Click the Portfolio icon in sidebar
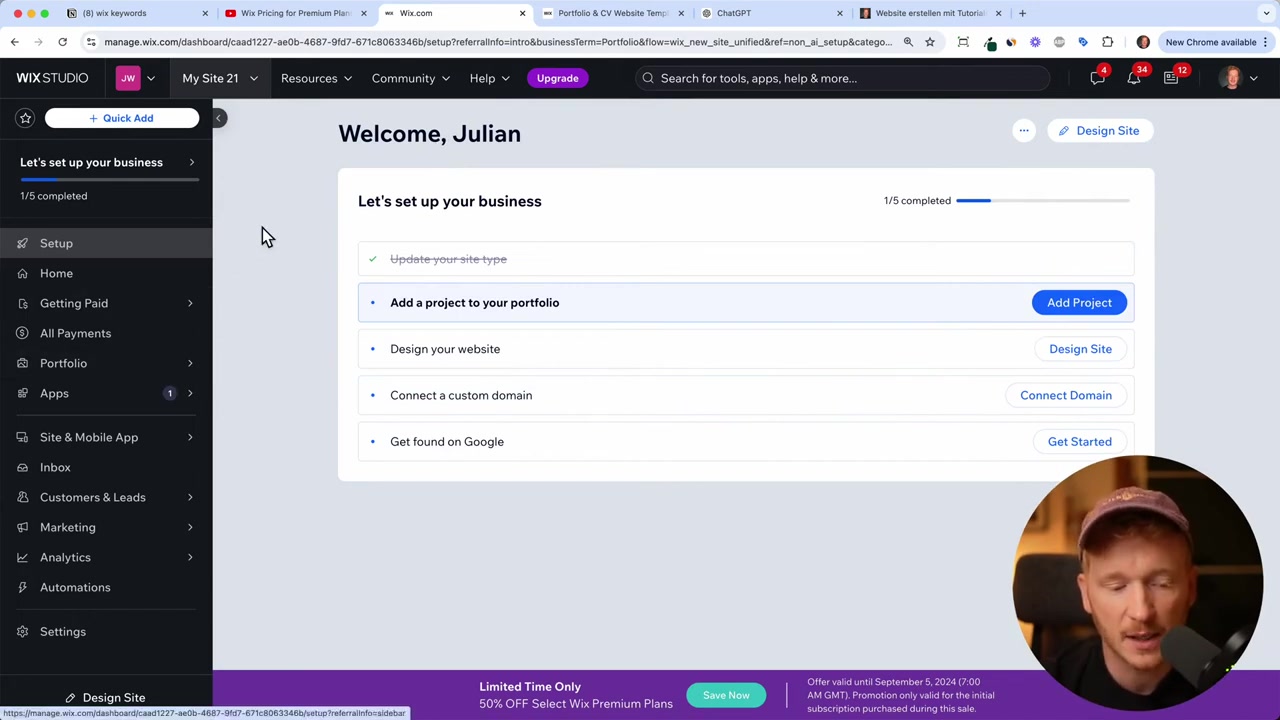Image resolution: width=1280 pixels, height=720 pixels. pyautogui.click(x=22, y=363)
